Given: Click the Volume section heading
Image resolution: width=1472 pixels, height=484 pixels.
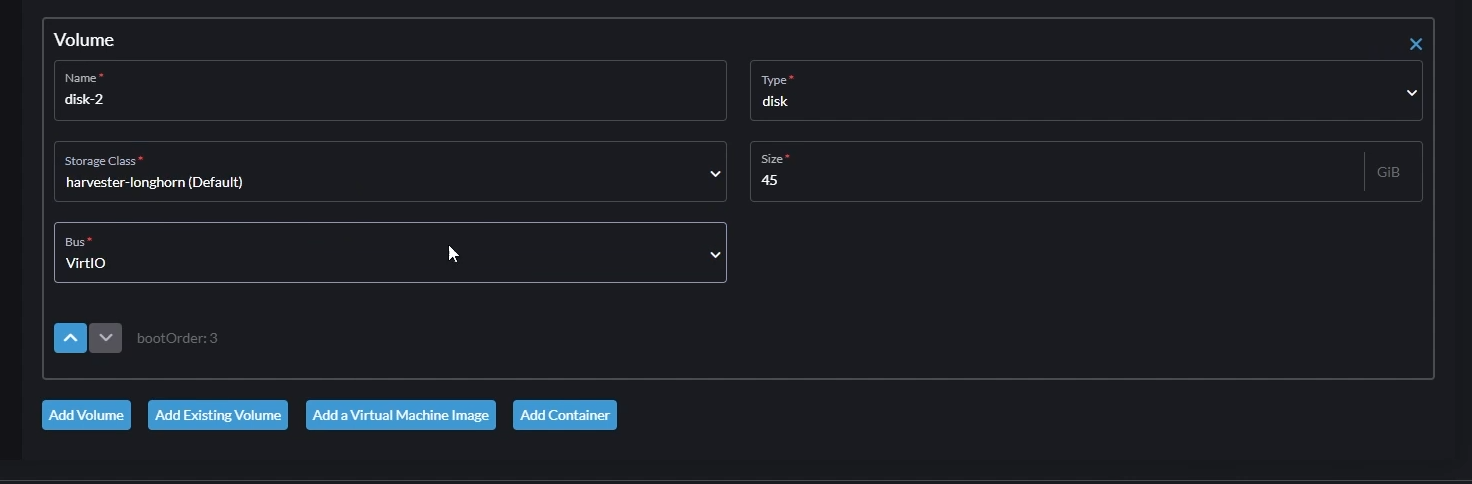Looking at the screenshot, I should 84,40.
